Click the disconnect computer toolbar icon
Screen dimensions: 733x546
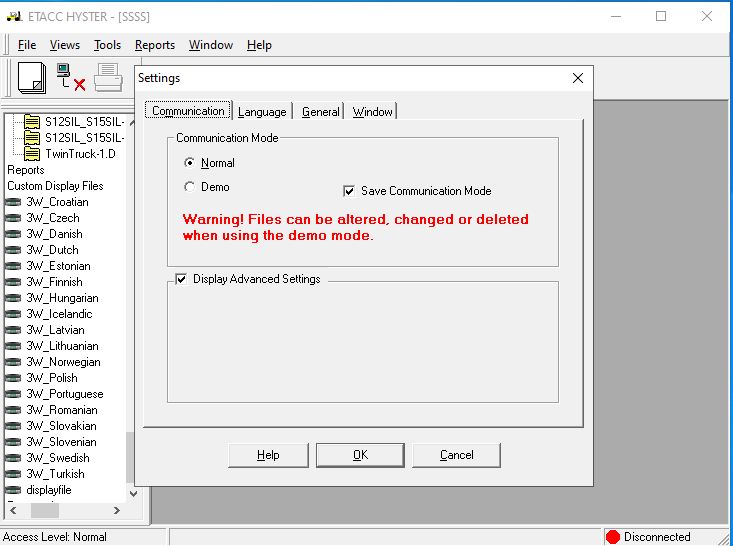click(x=71, y=77)
